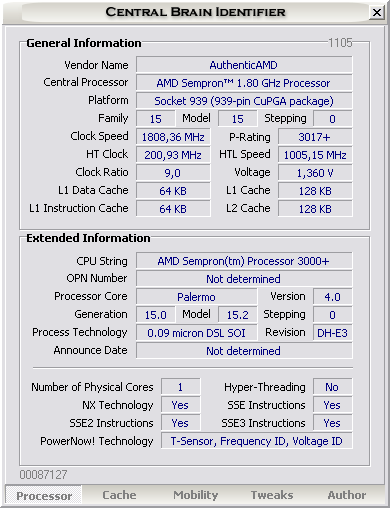Select the Clock Speed value 1808,36 MHz
Viewport: 390px width, 508px height.
[x=173, y=137]
